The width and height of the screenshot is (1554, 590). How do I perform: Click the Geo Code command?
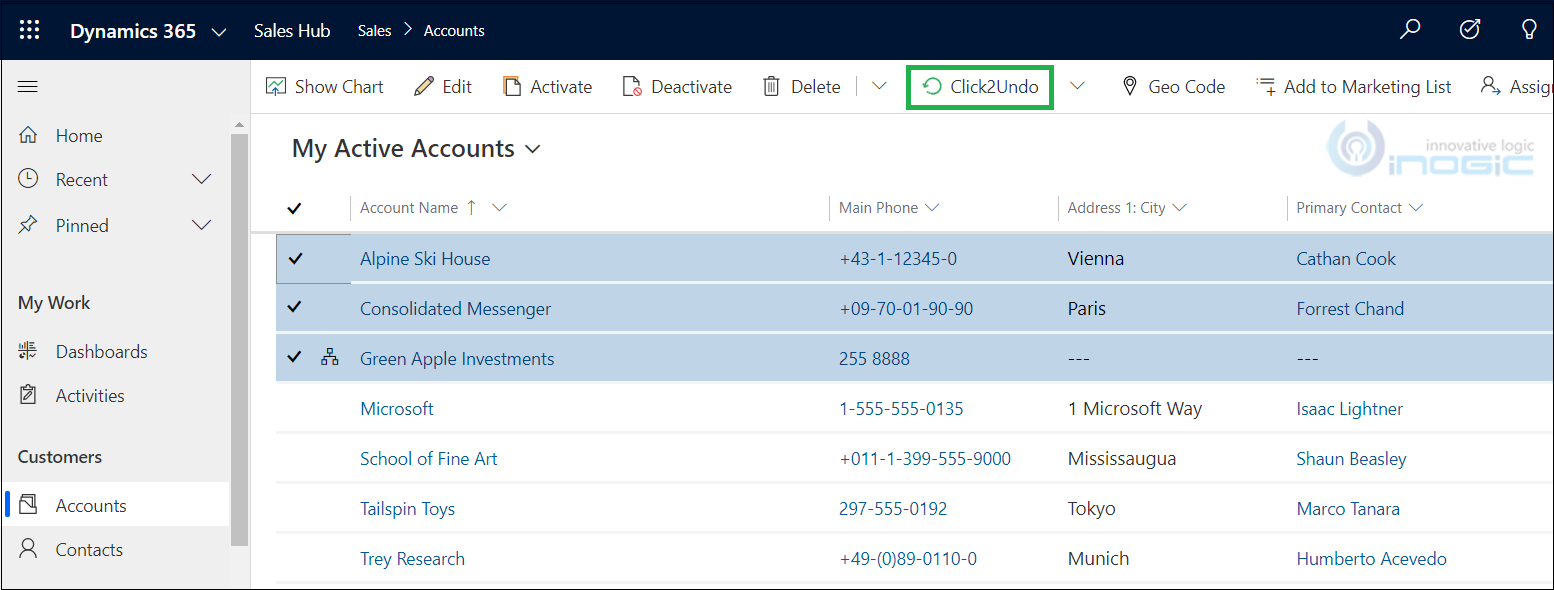(1173, 87)
